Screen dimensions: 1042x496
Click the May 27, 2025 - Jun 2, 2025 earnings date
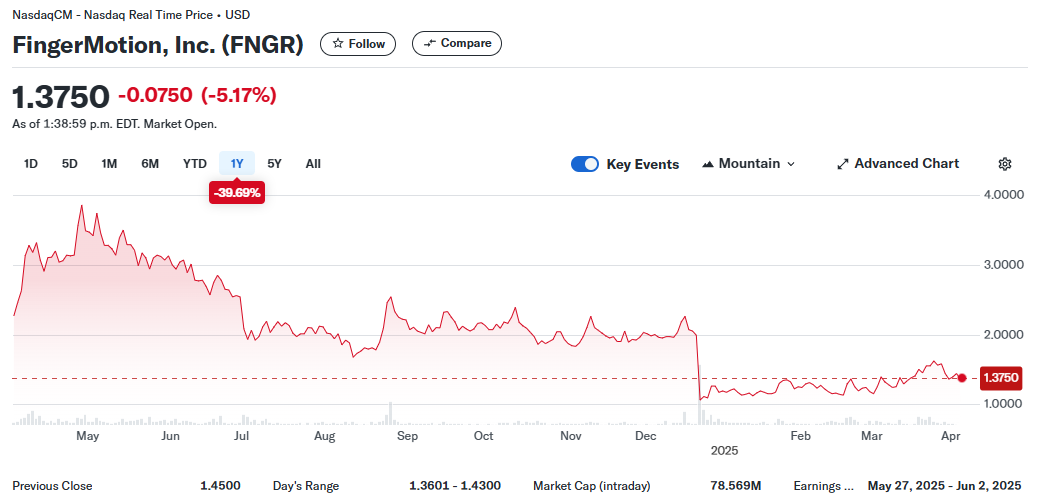click(x=944, y=486)
